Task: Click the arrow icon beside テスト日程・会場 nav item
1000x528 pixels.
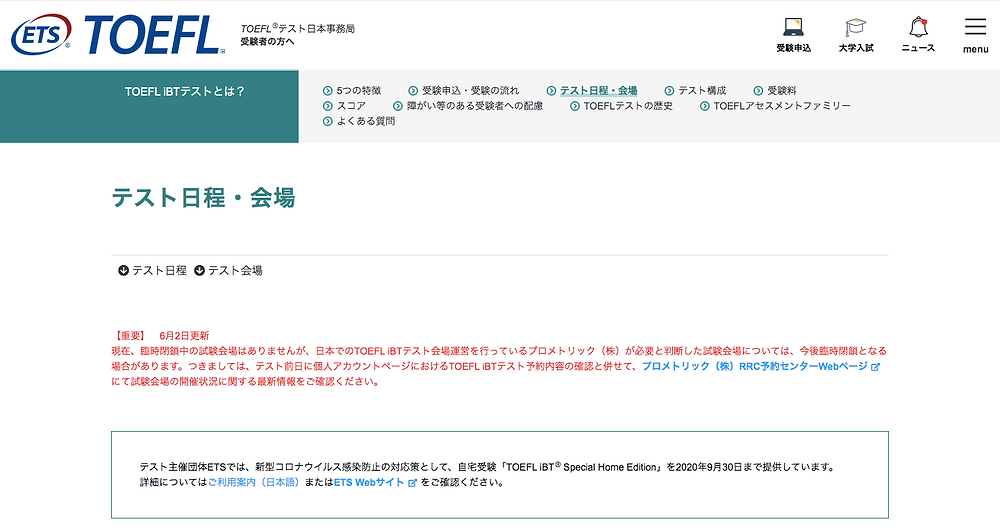Action: (x=552, y=91)
